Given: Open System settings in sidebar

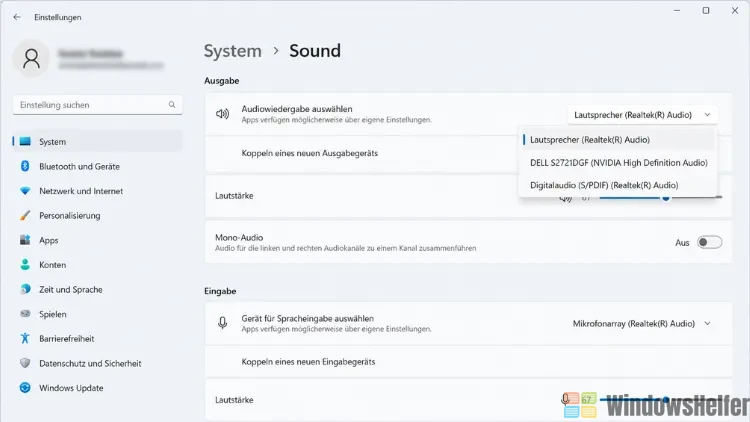Looking at the screenshot, I should tap(98, 142).
